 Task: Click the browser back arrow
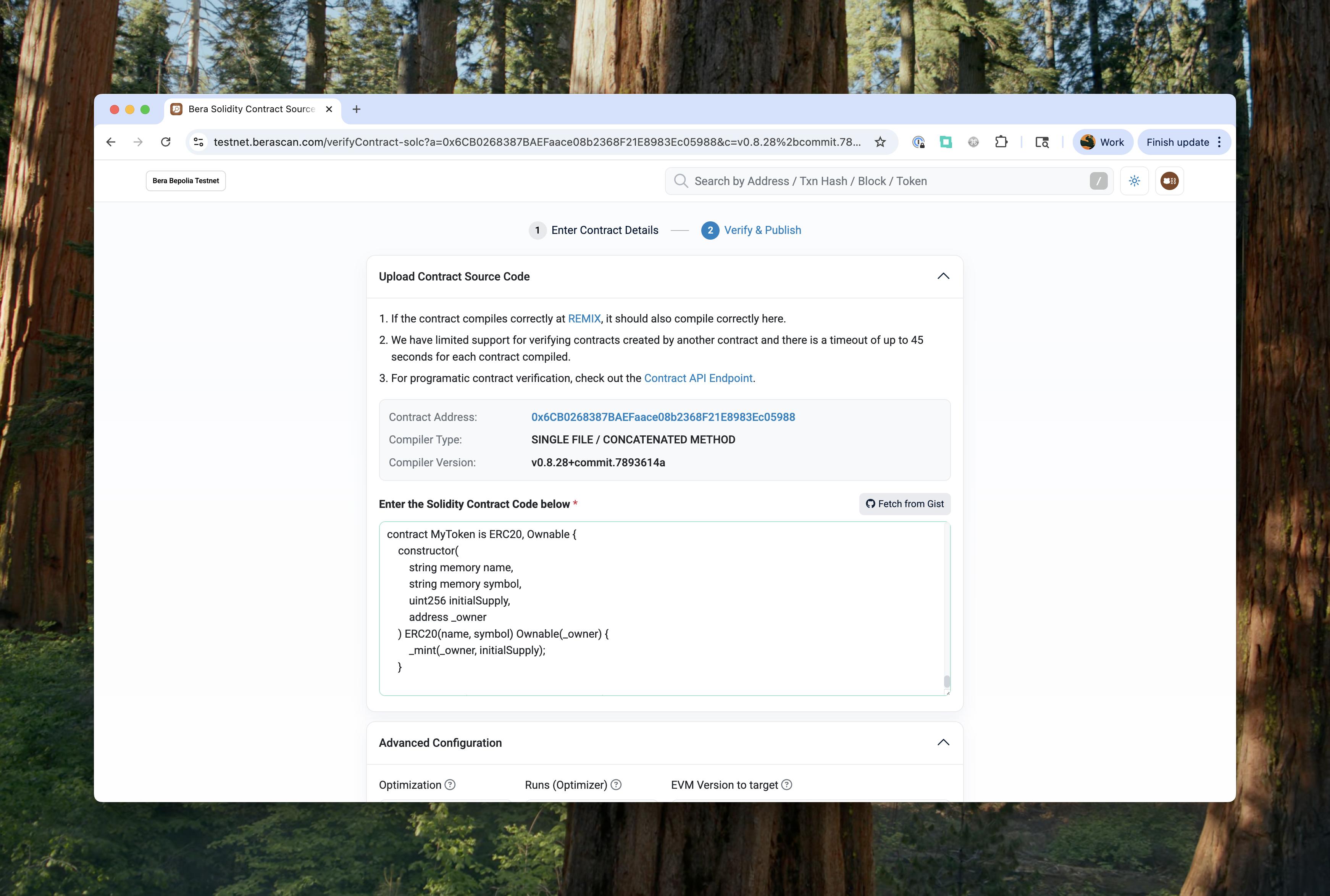click(x=111, y=142)
